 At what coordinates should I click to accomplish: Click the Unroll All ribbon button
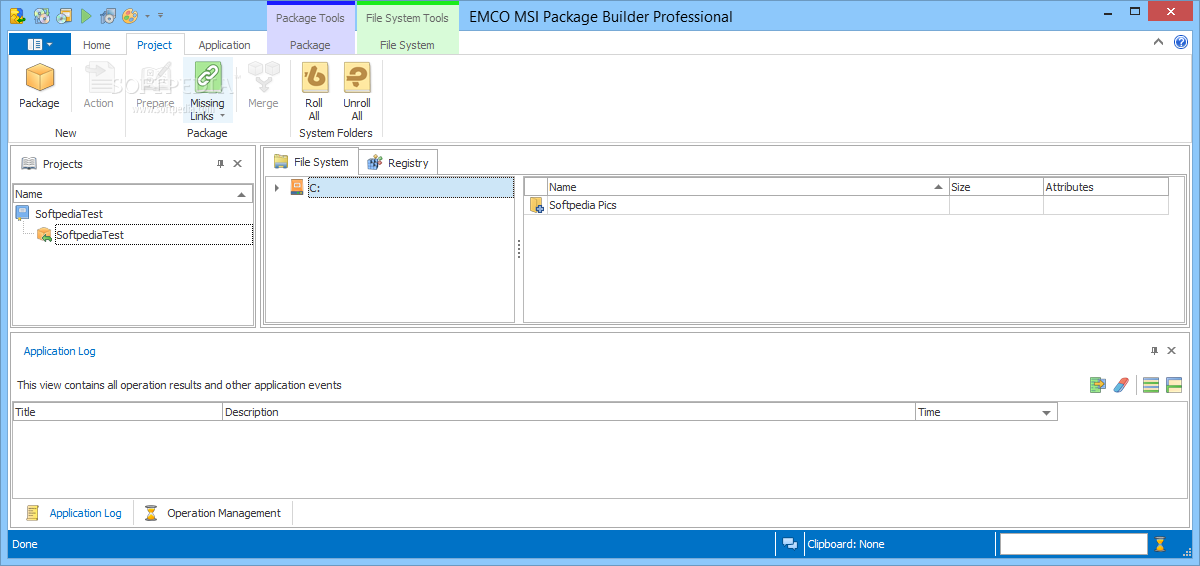[x=357, y=92]
